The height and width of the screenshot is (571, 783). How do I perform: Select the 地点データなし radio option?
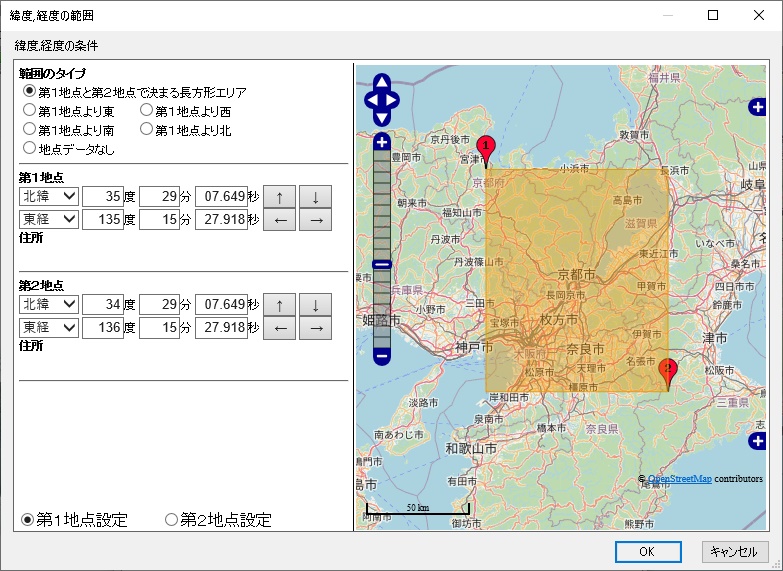(x=30, y=148)
